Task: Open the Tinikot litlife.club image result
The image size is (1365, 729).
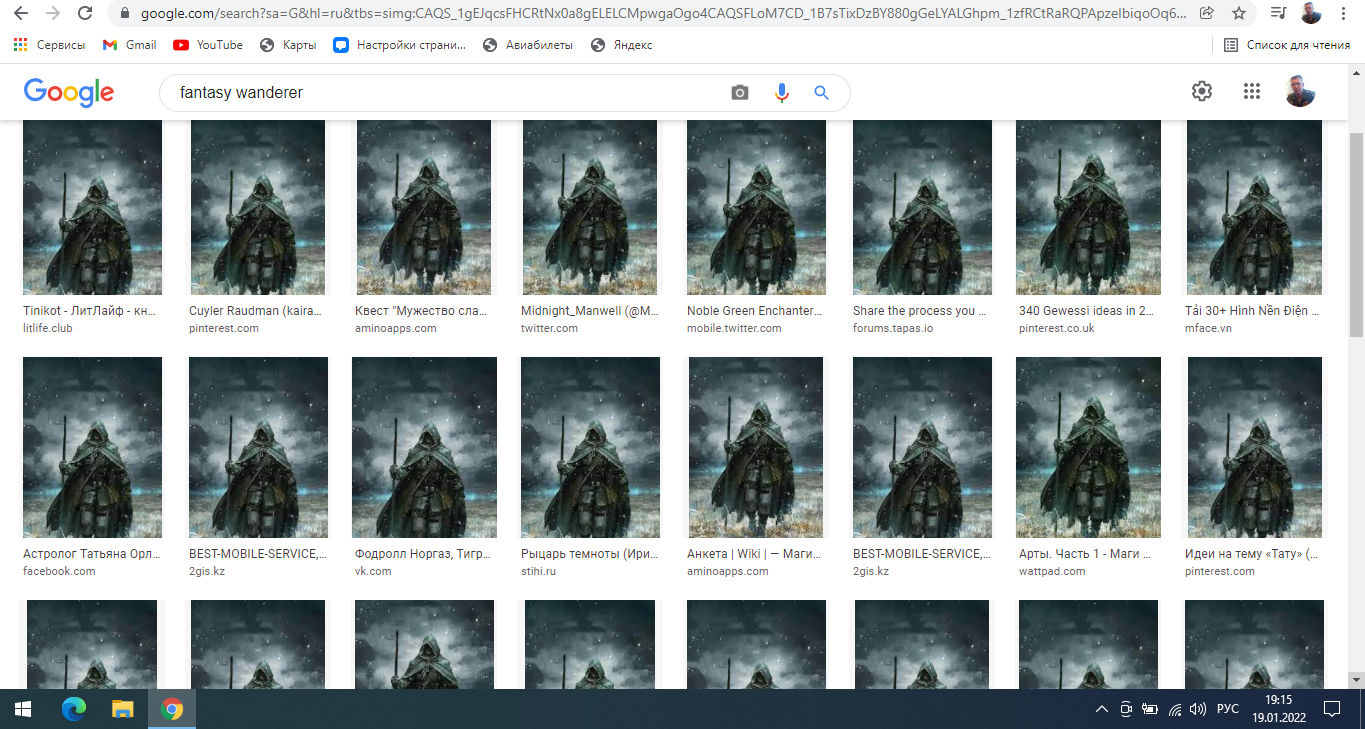Action: click(92, 207)
